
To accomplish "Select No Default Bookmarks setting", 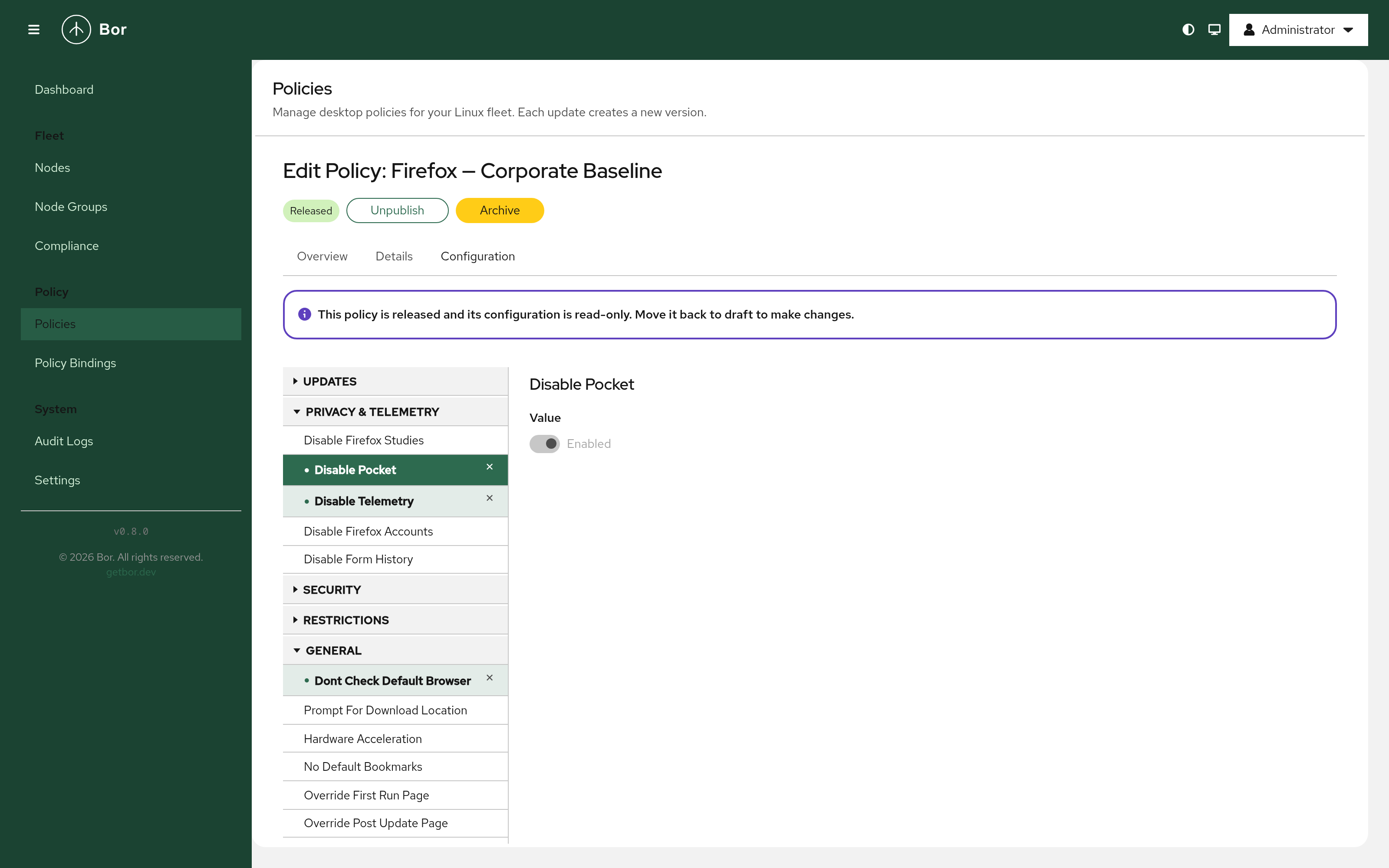I will point(395,766).
